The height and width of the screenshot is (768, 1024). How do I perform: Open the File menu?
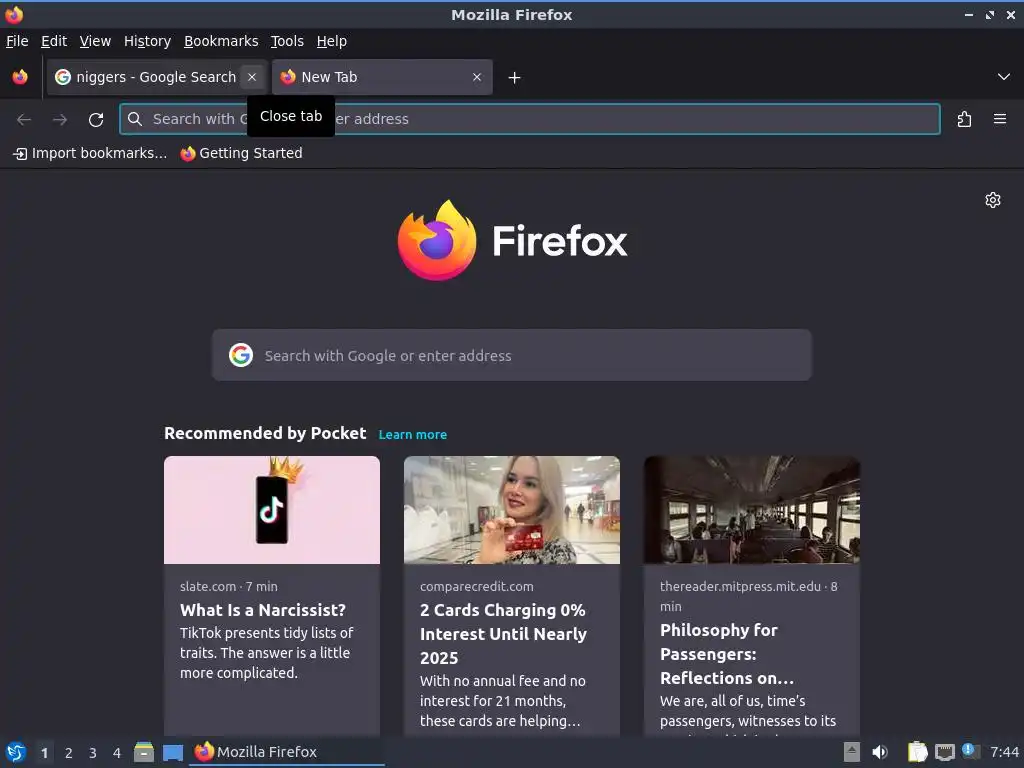(17, 41)
